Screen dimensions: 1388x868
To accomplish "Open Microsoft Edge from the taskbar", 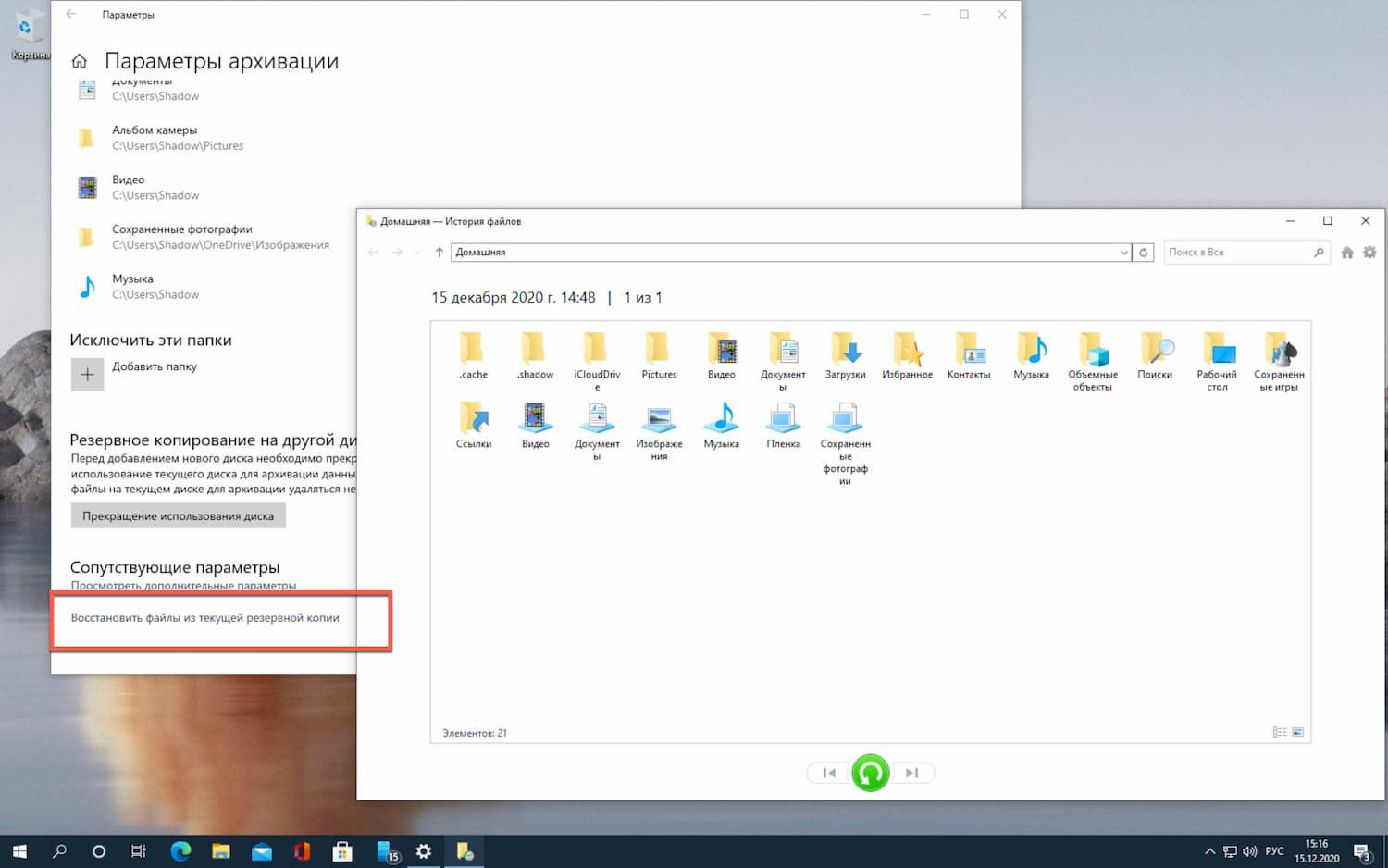I will coord(180,851).
